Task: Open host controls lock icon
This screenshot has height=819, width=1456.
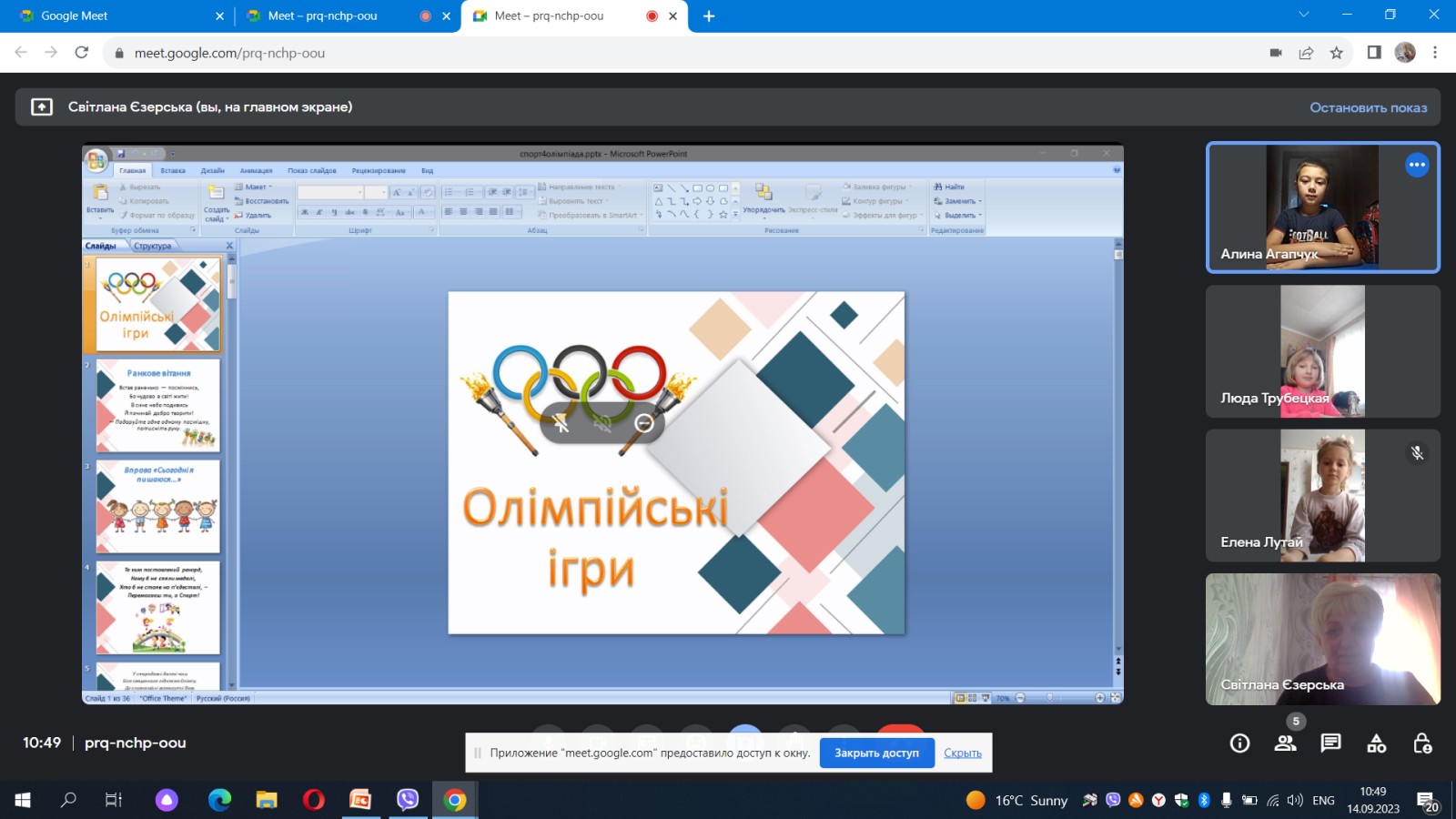Action: click(1422, 743)
